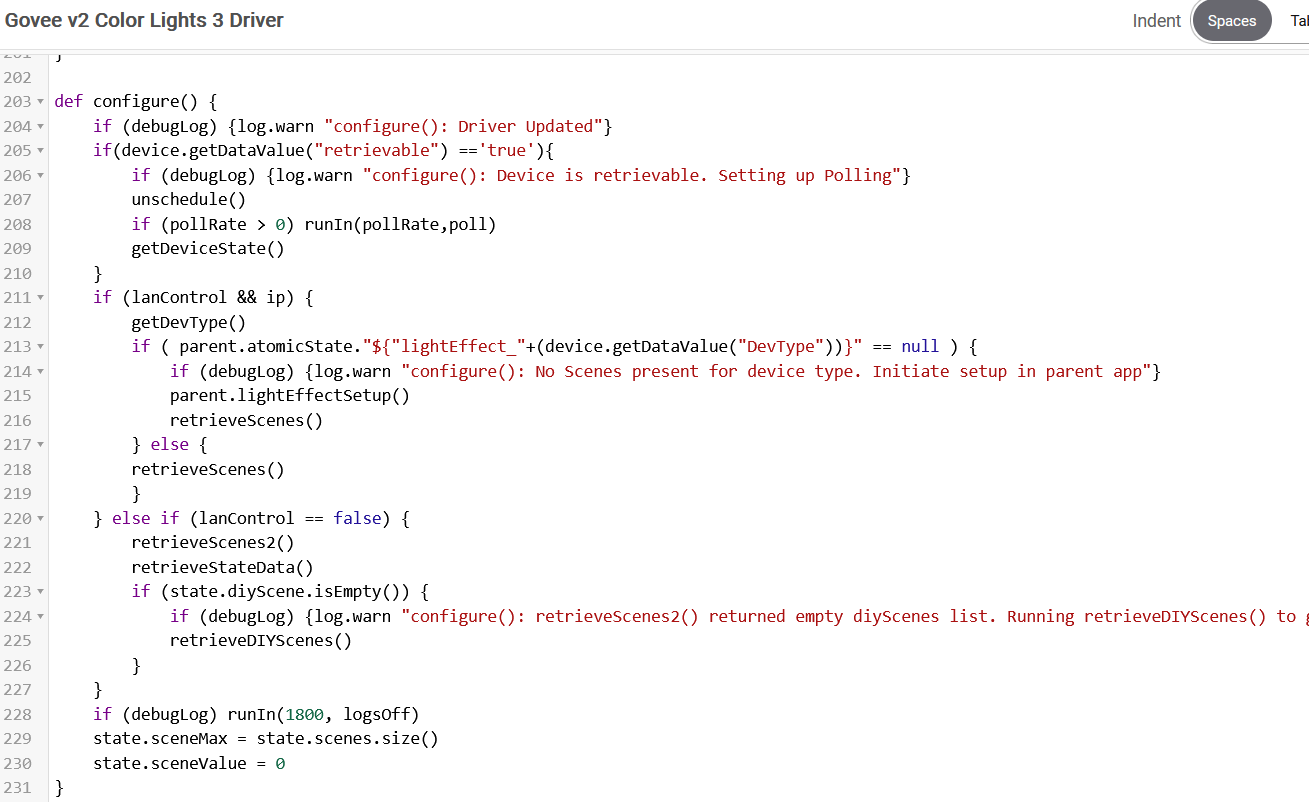
Task: Collapse the fold arrow at line 206
Action: 40,175
